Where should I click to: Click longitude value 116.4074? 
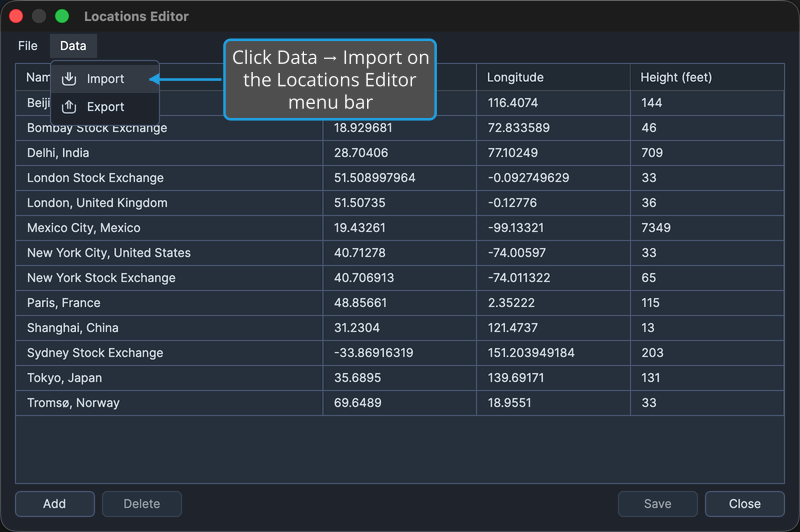513,103
